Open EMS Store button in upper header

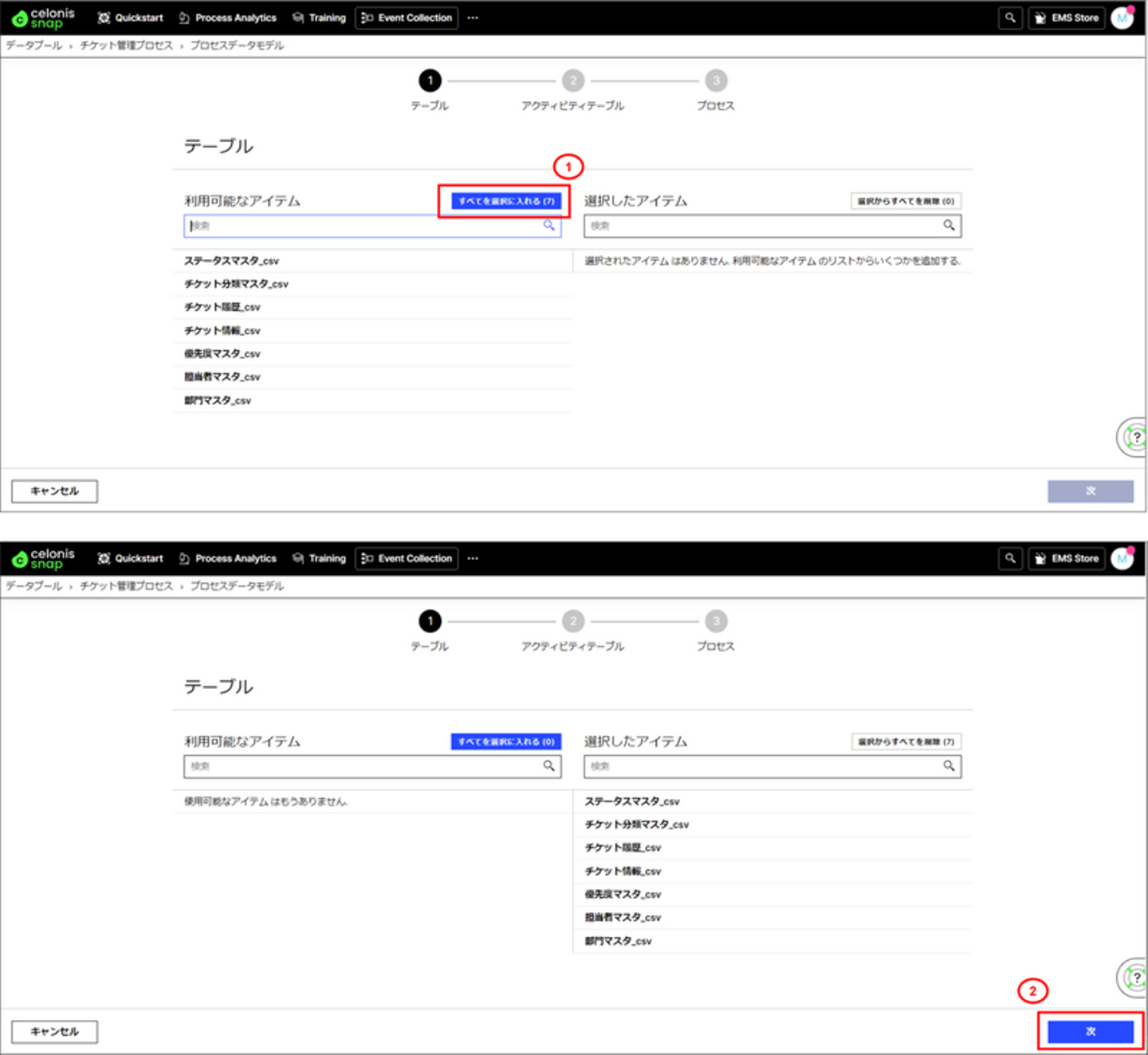coord(1067,18)
